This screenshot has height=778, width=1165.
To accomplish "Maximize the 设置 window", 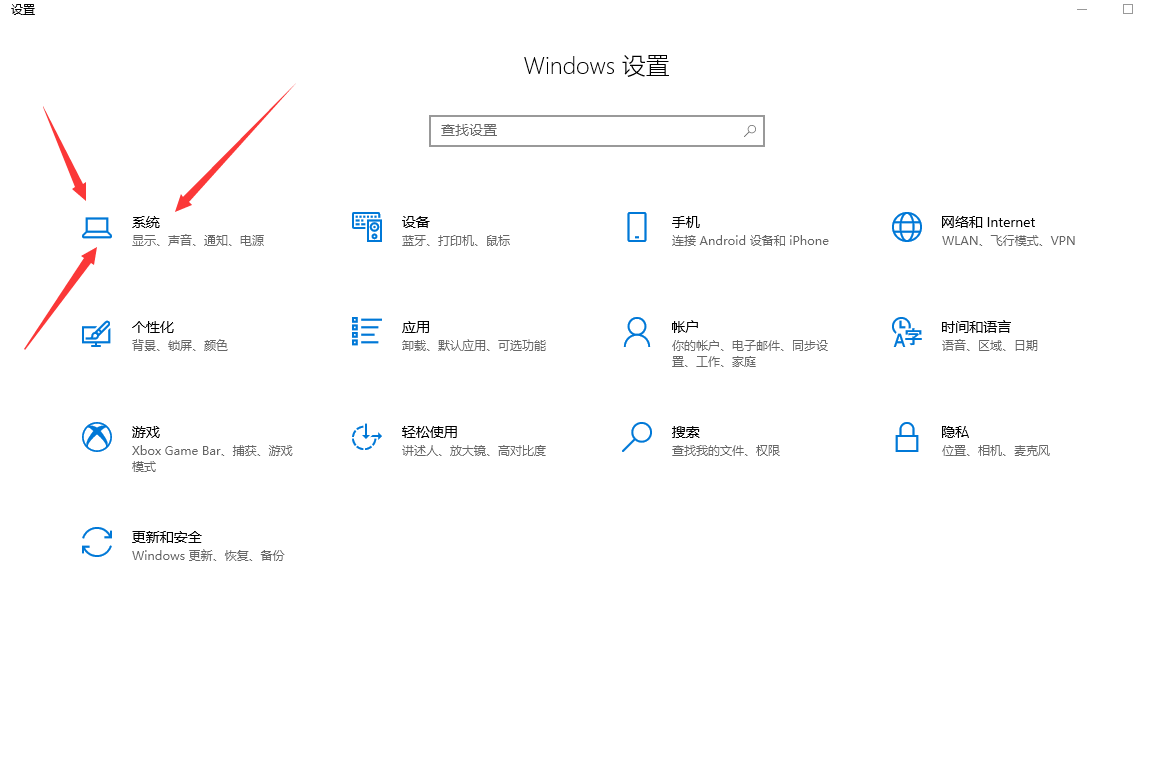I will tap(1128, 9).
